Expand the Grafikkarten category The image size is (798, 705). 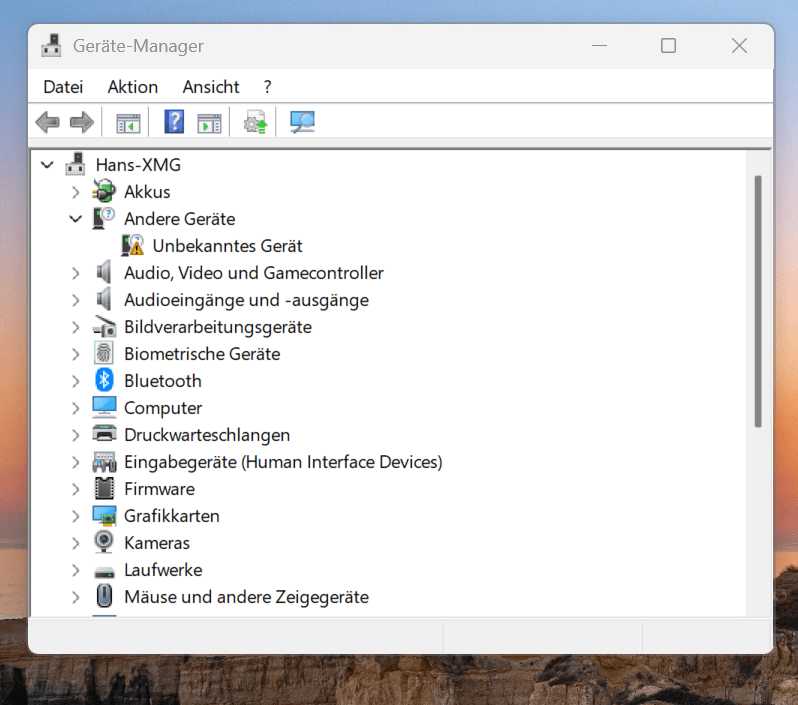pyautogui.click(x=76, y=516)
